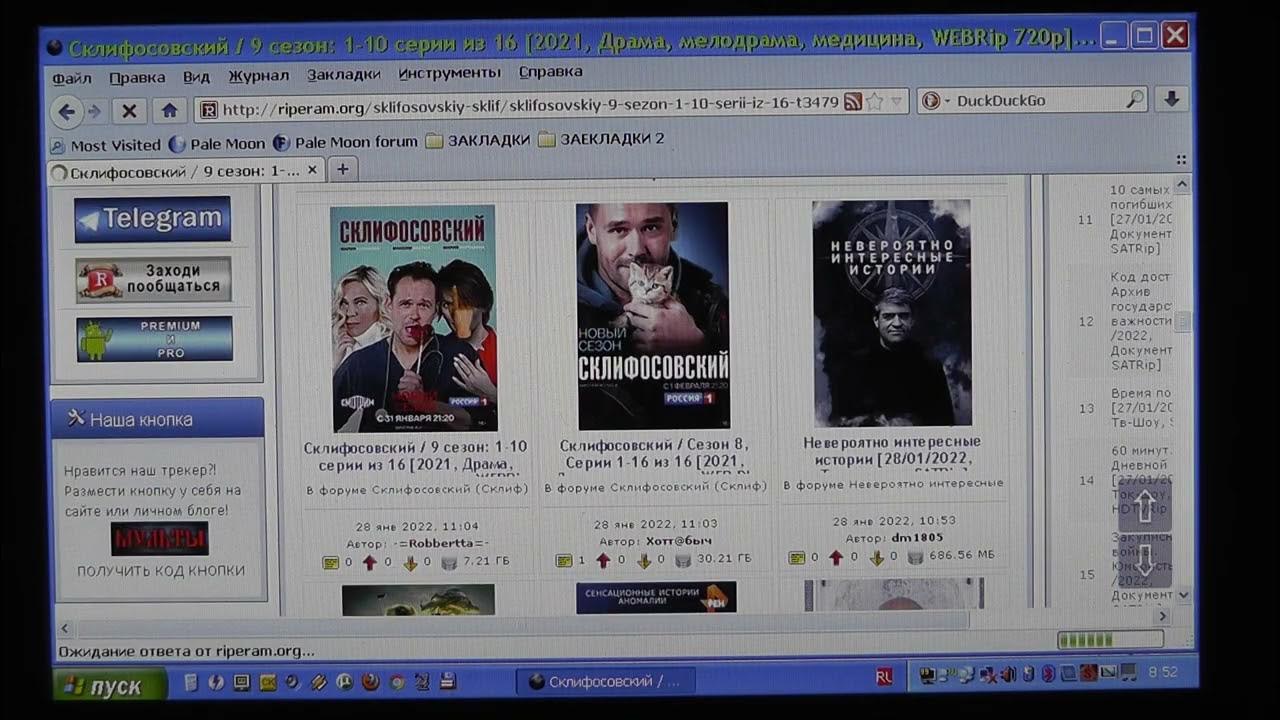Viewport: 1280px width, 720px height.
Task: Open the Справка menu
Action: [550, 72]
